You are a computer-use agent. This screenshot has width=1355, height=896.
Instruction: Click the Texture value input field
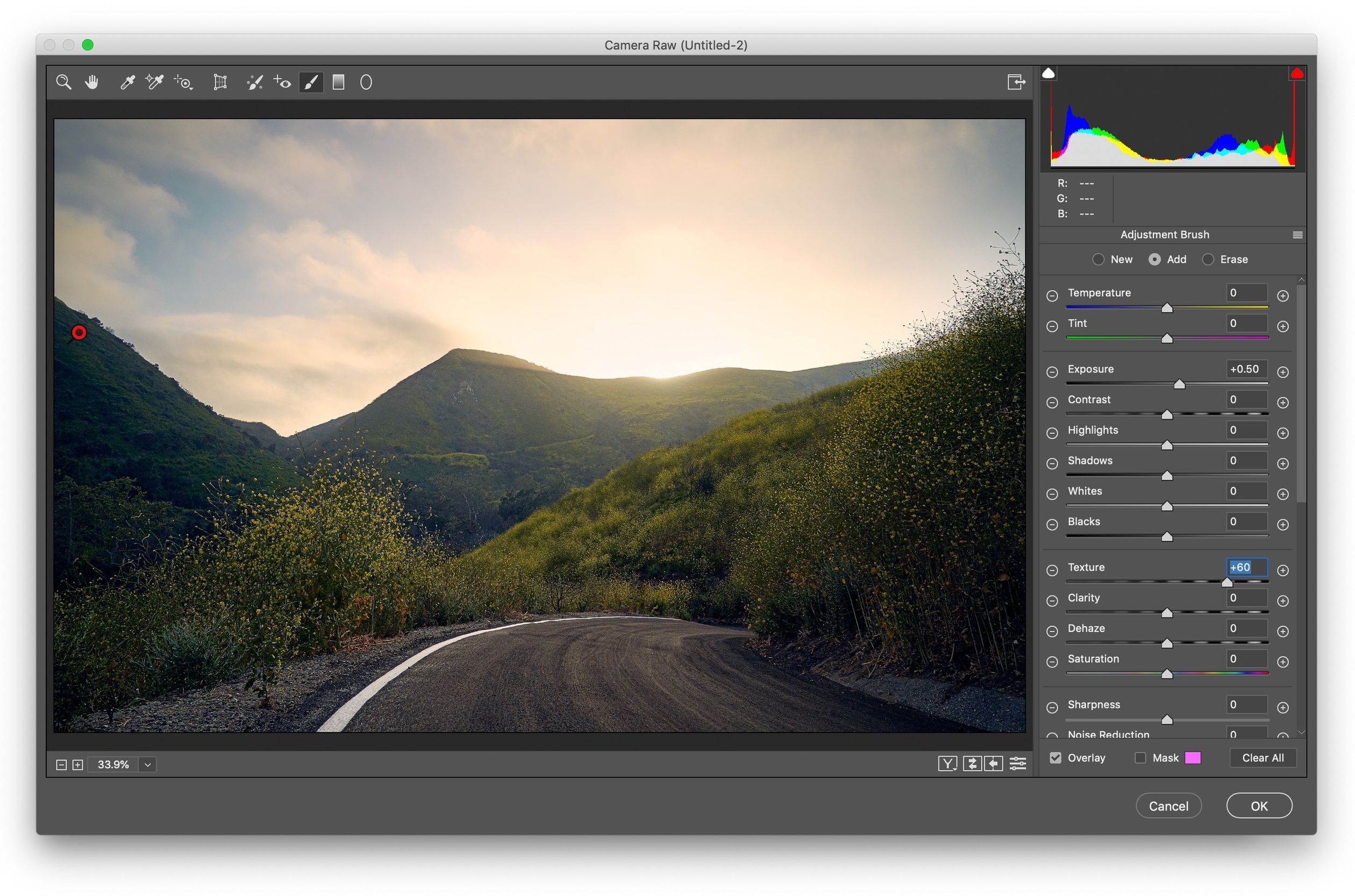[x=1246, y=568]
